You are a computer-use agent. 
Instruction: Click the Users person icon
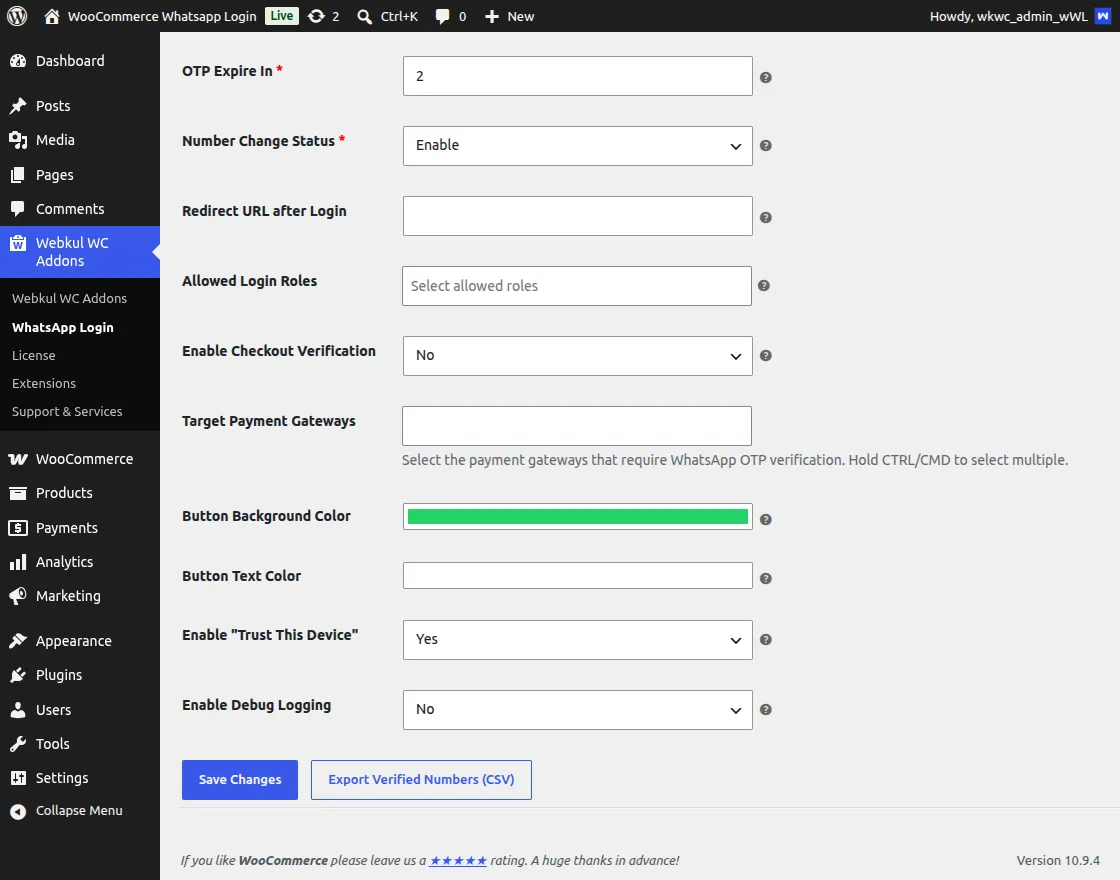(18, 710)
